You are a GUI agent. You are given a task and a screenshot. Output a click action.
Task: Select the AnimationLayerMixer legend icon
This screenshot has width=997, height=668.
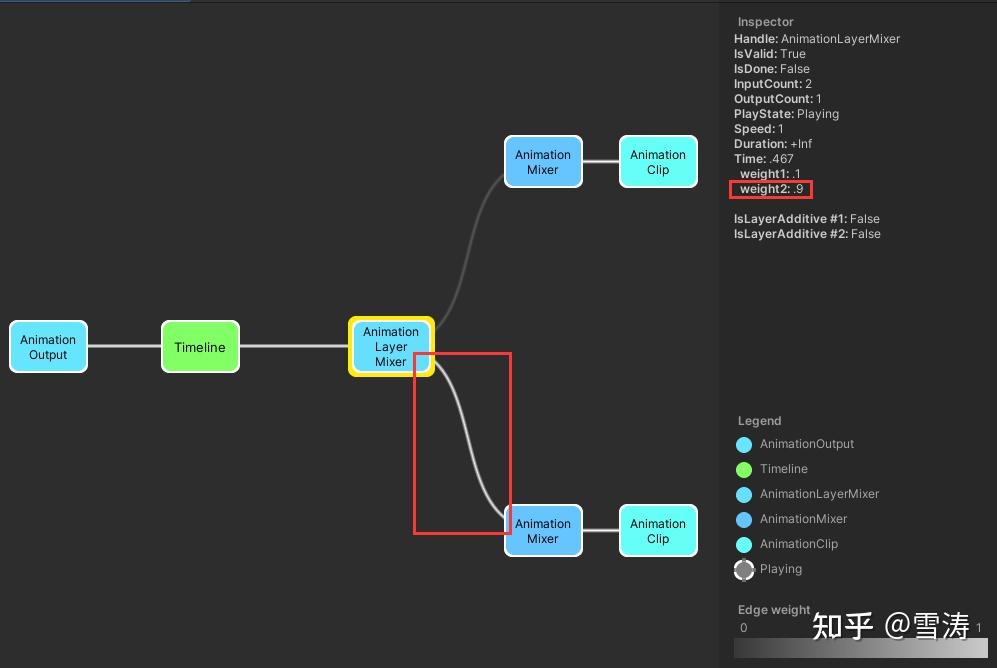(x=744, y=494)
